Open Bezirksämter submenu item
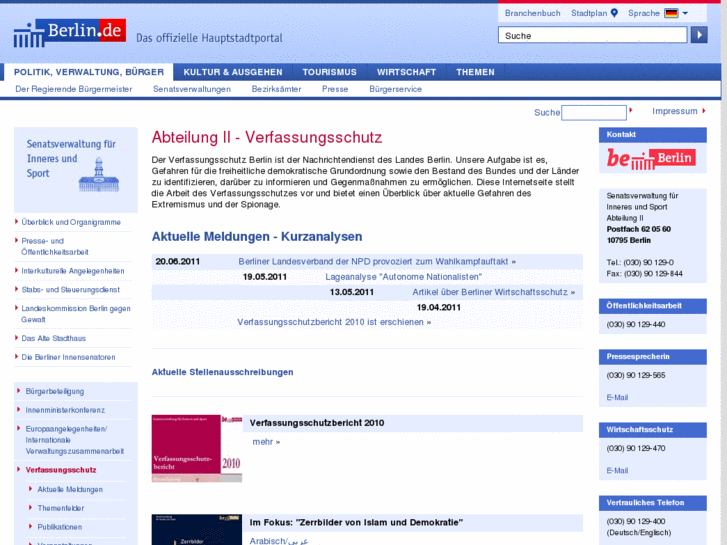 (276, 89)
